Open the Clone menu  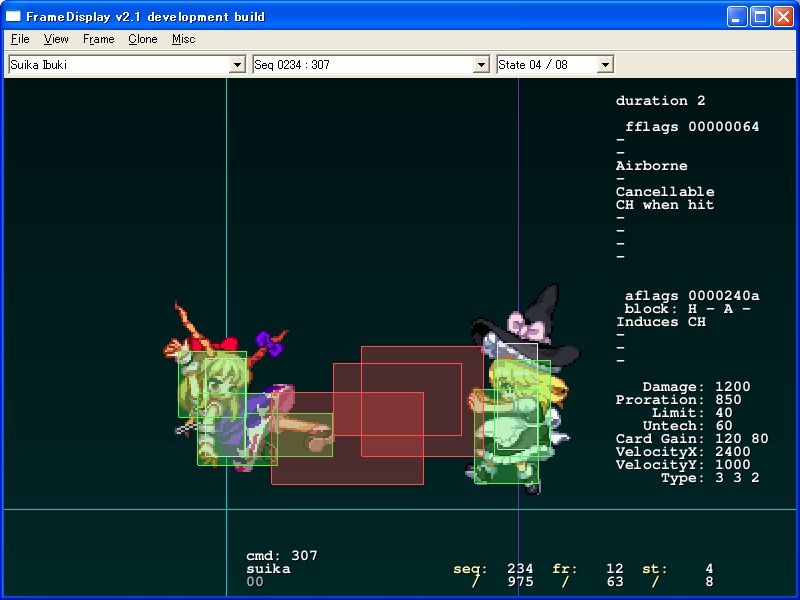click(143, 39)
